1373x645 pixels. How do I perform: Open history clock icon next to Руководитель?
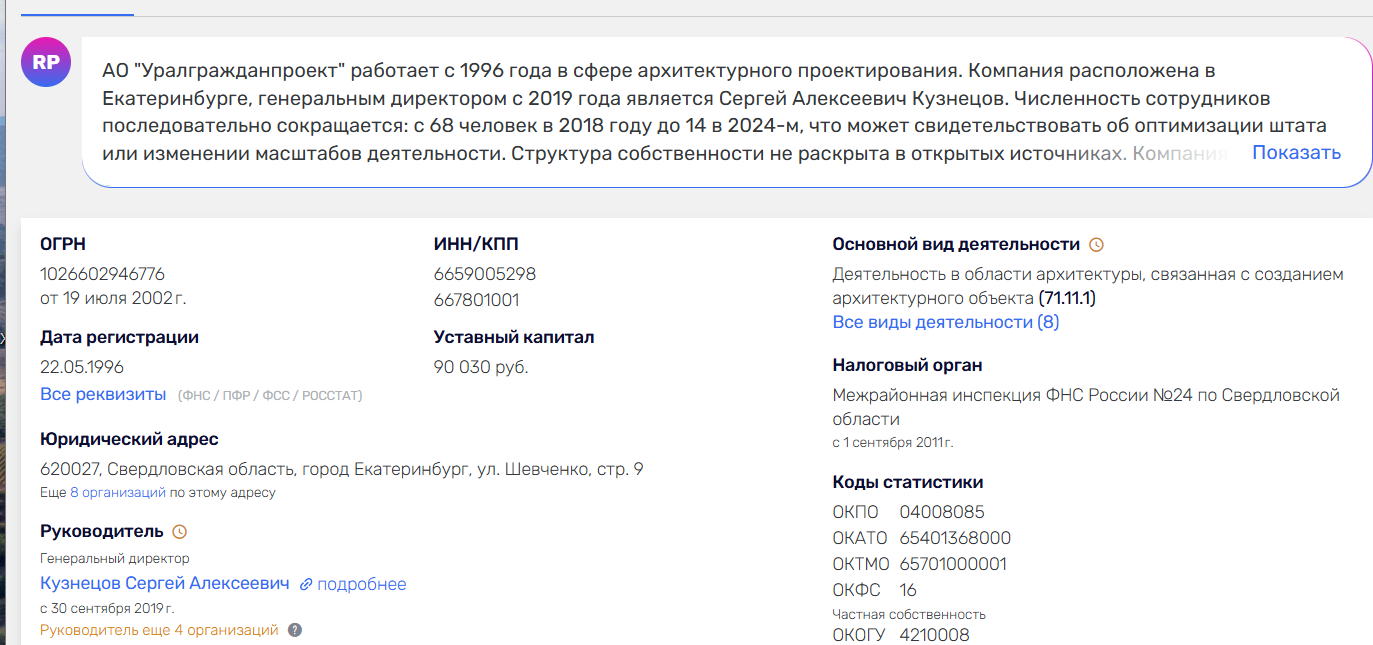point(180,532)
